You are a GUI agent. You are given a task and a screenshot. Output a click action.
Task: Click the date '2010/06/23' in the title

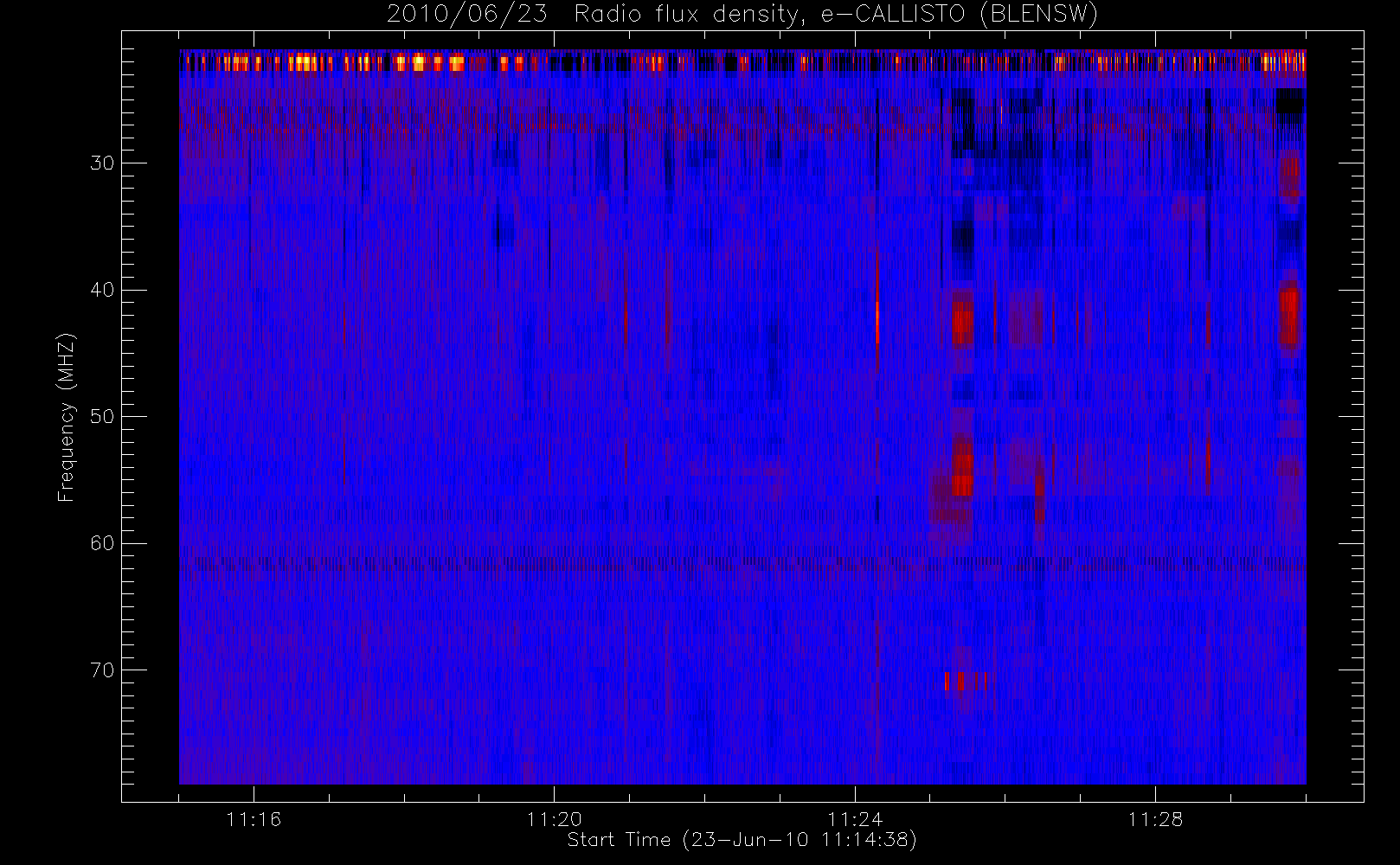pos(467,15)
